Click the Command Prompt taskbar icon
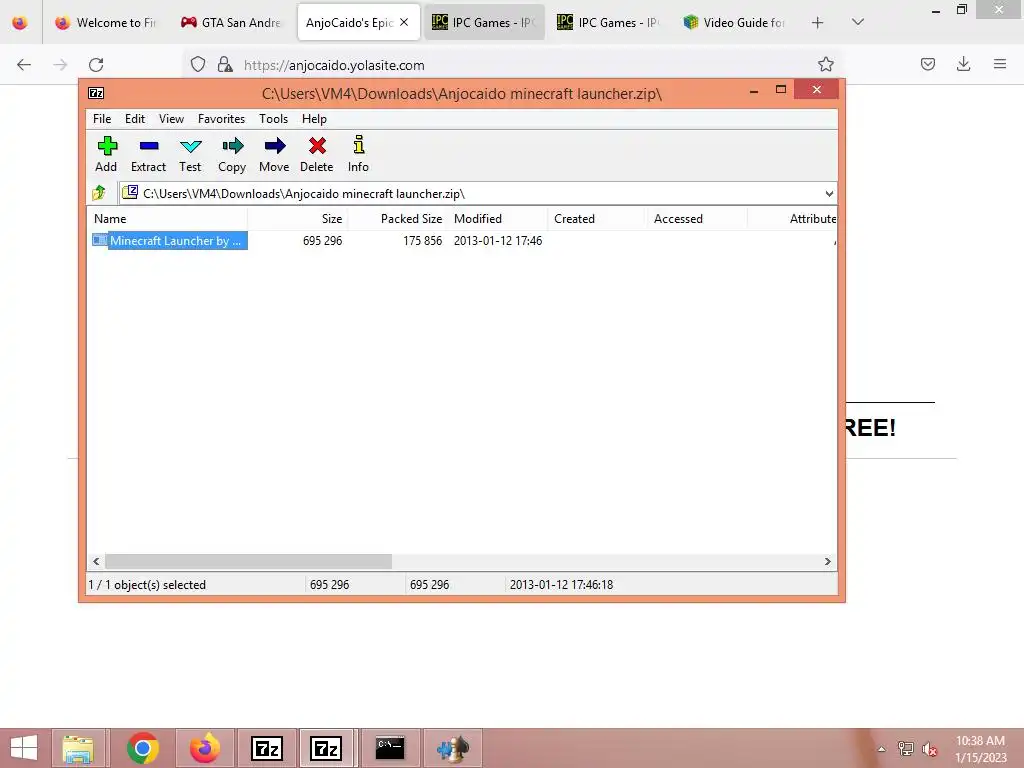 tap(390, 748)
